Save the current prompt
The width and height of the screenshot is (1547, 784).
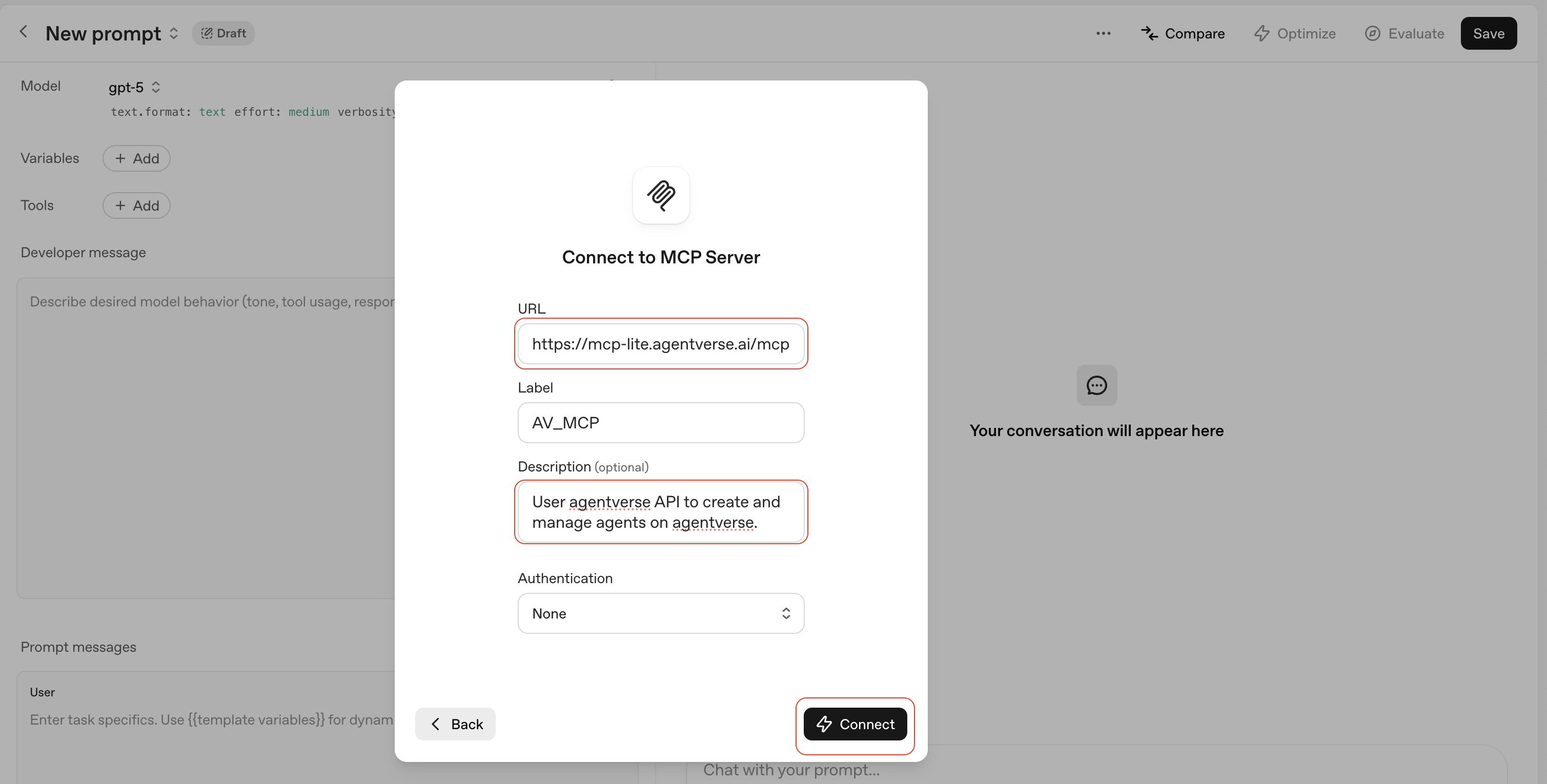point(1489,33)
